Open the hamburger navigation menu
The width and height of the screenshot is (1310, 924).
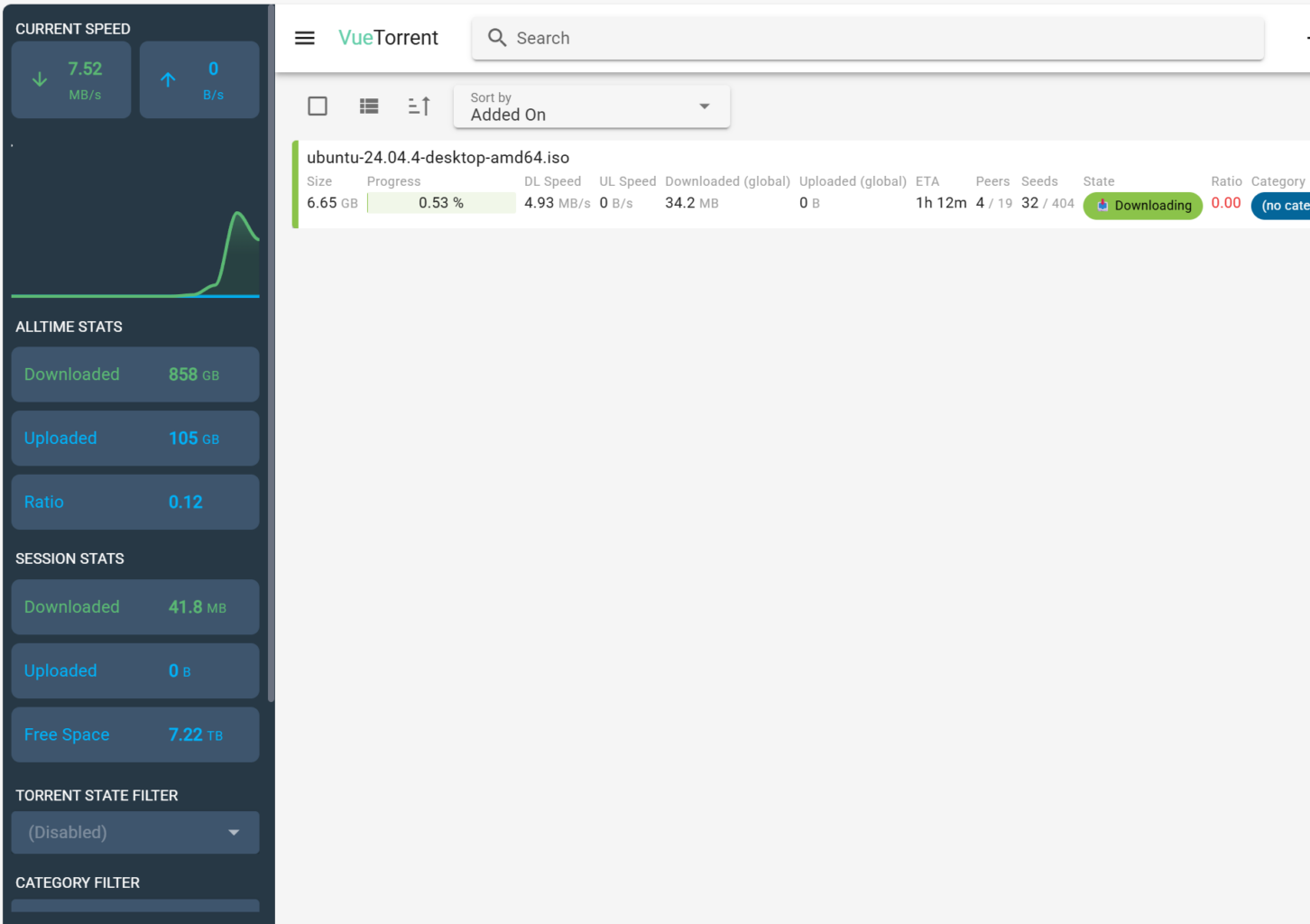click(305, 38)
